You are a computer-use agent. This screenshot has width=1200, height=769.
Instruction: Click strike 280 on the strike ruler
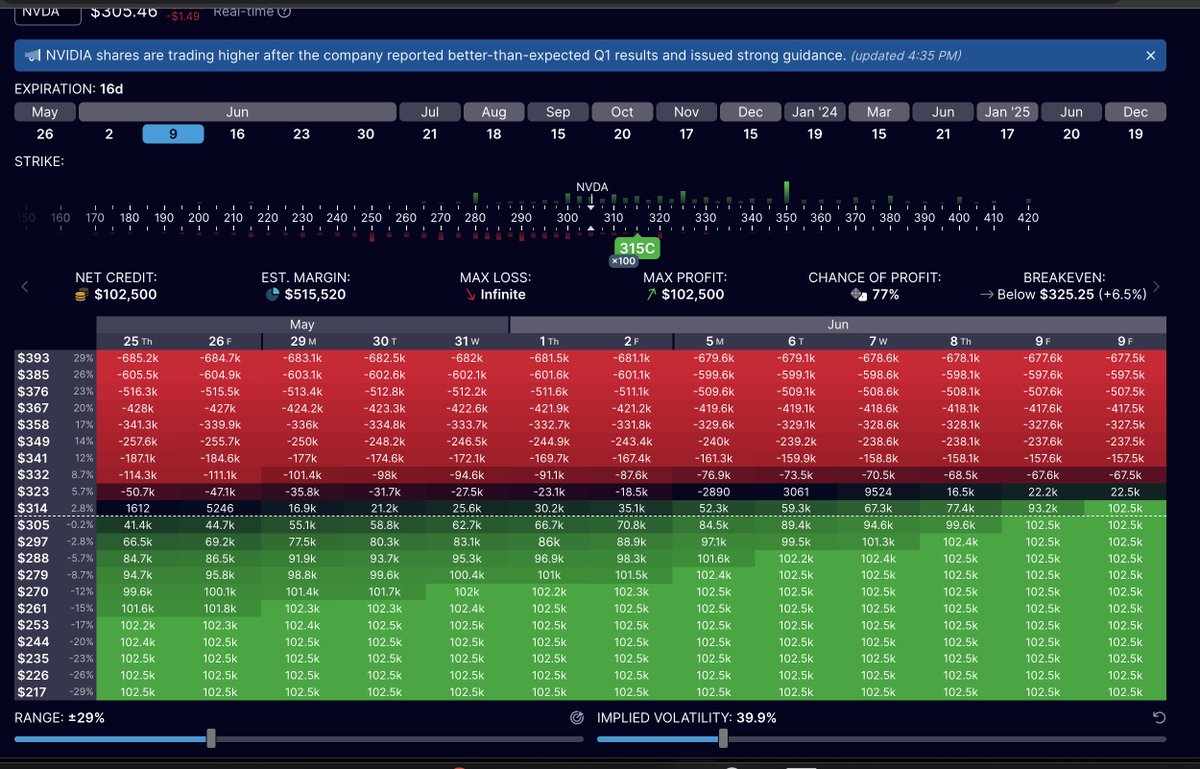click(475, 217)
